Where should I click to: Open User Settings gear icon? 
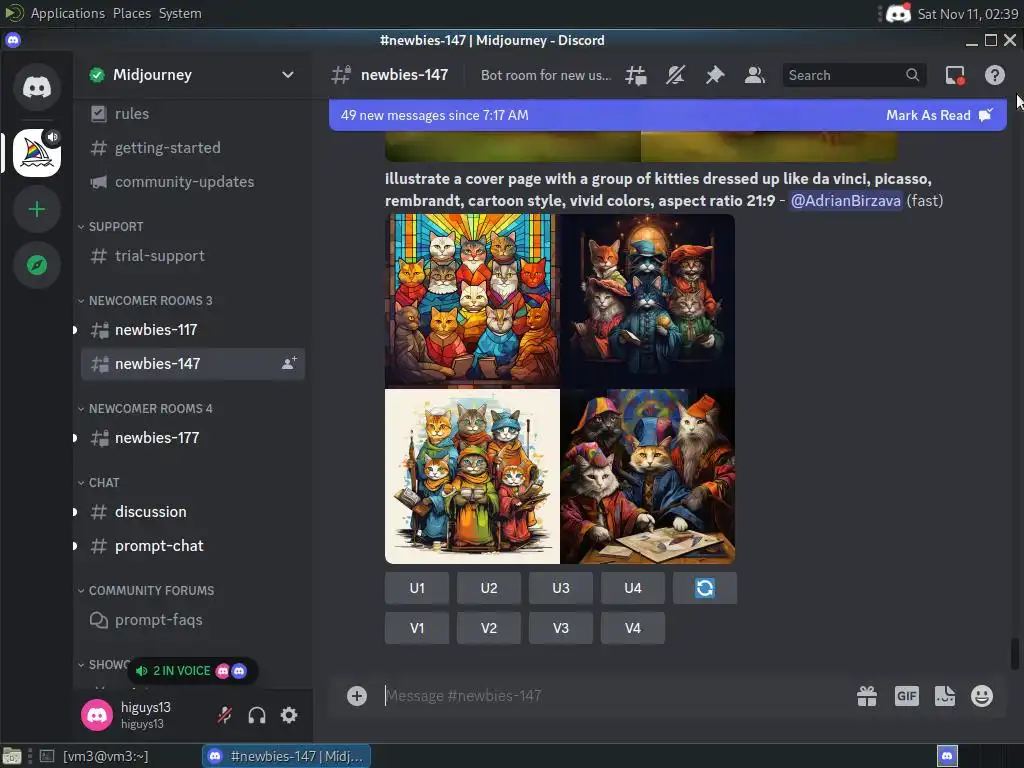[x=289, y=715]
